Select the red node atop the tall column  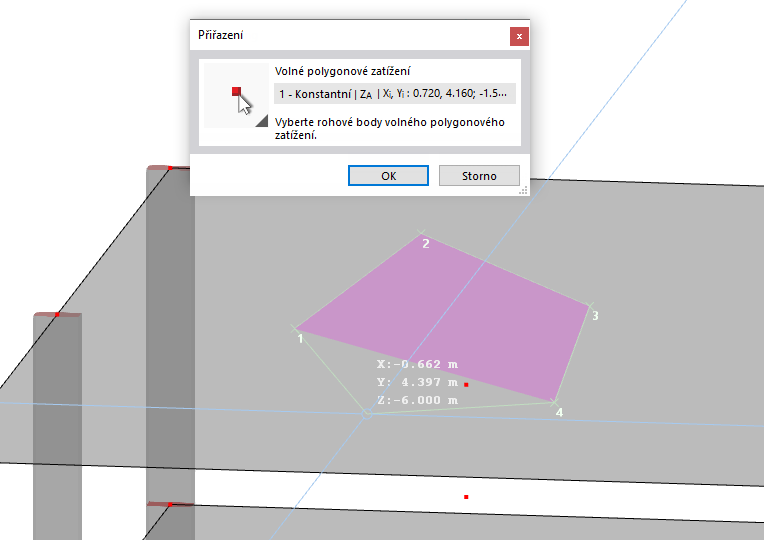[170, 168]
